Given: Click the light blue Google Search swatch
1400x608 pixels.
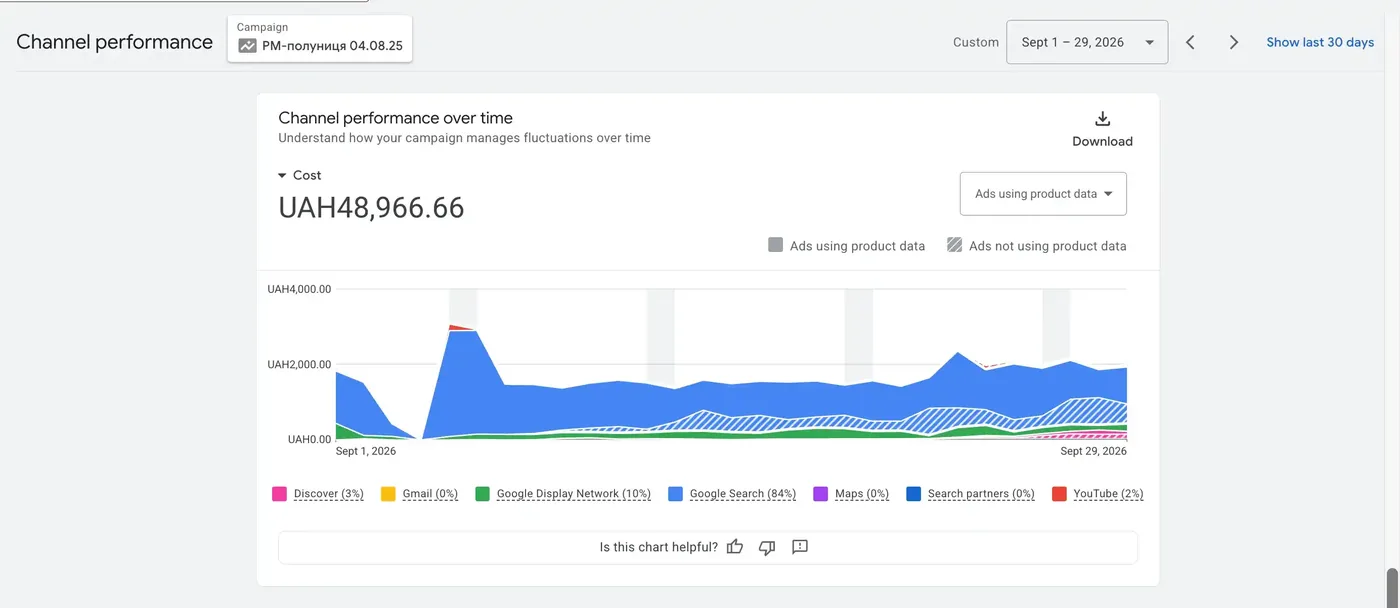Looking at the screenshot, I should pos(675,494).
